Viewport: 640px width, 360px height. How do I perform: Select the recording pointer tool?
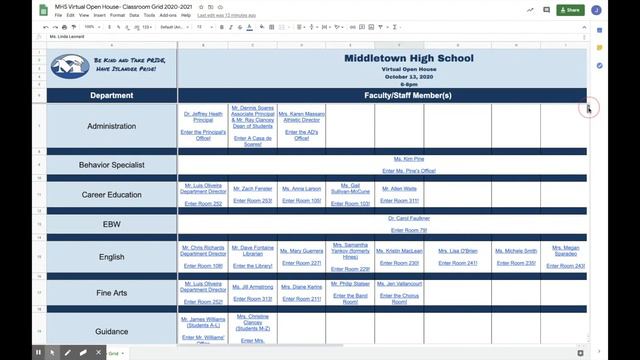click(52, 352)
